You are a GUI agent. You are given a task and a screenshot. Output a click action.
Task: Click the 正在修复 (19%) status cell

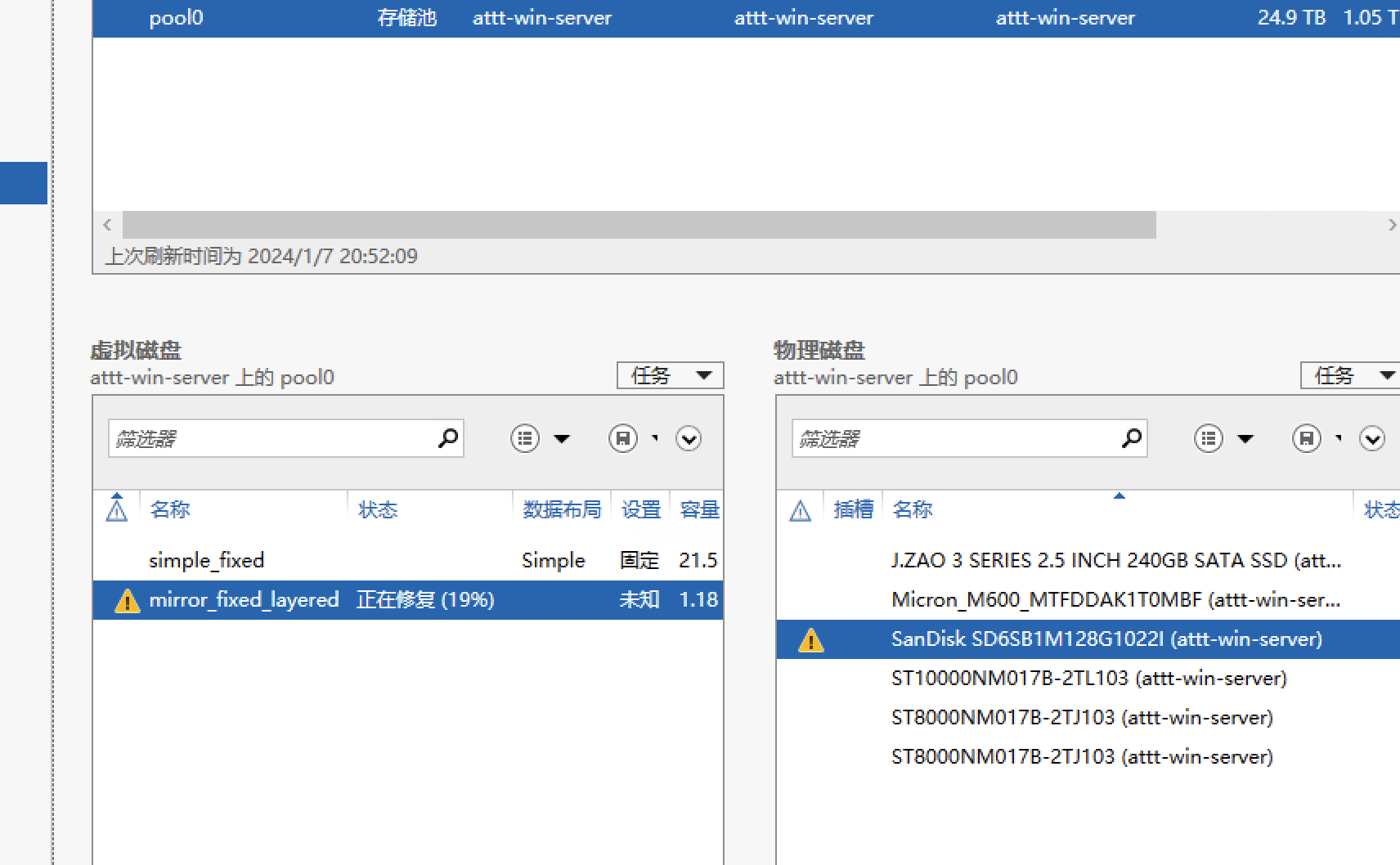[x=425, y=599]
